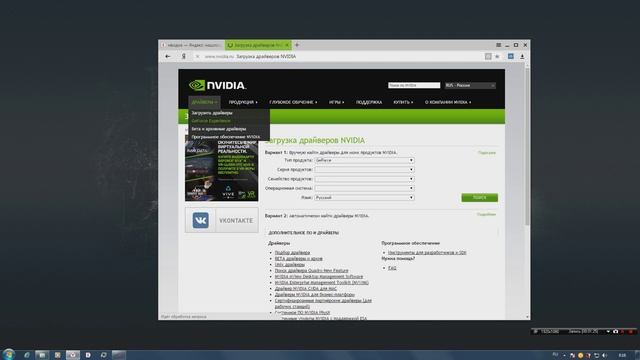Open the Драйверы menu on the NVIDIA navbar
This screenshot has width=640, height=360.
click(204, 102)
